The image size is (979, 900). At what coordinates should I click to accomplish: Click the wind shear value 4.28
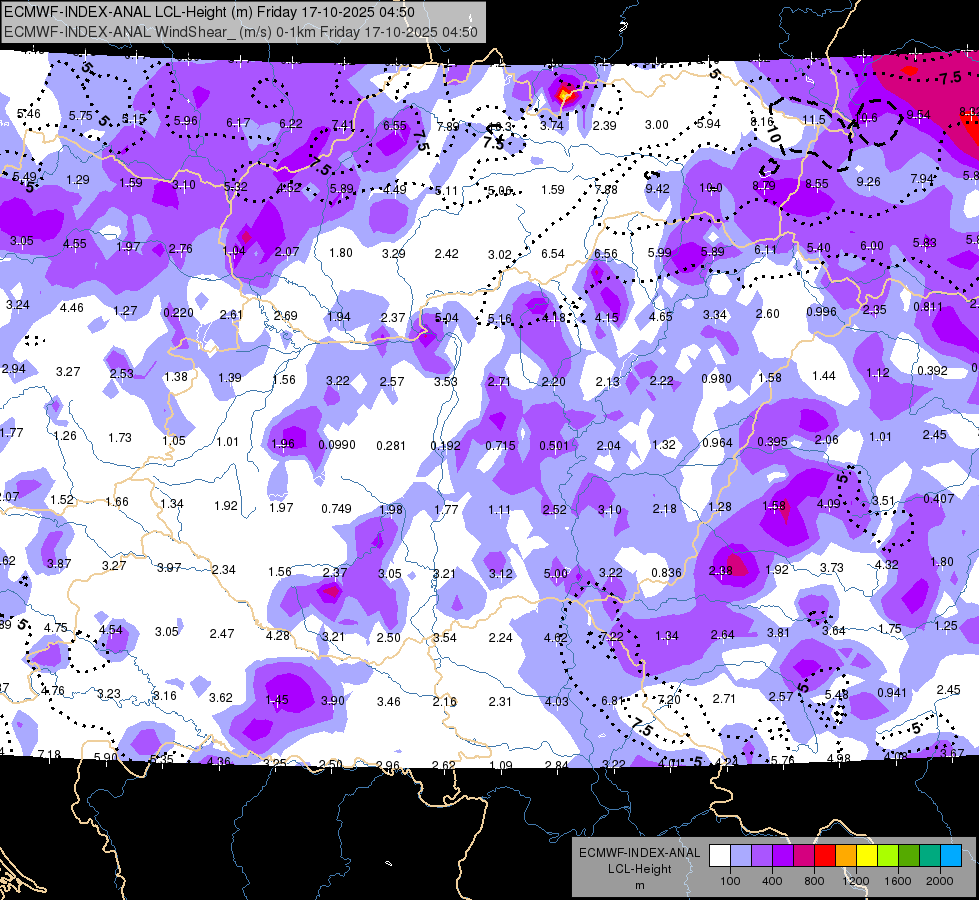[x=277, y=635]
